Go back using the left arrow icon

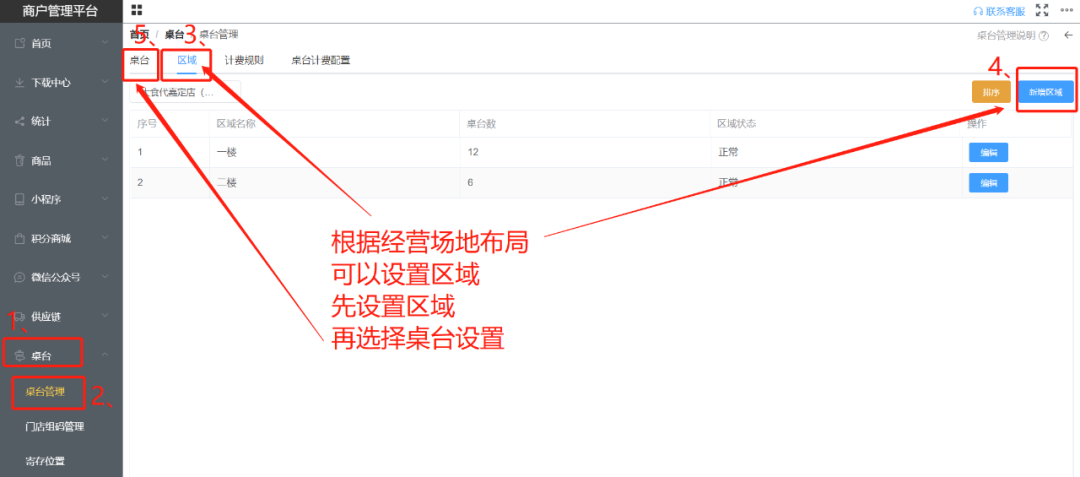(1068, 35)
